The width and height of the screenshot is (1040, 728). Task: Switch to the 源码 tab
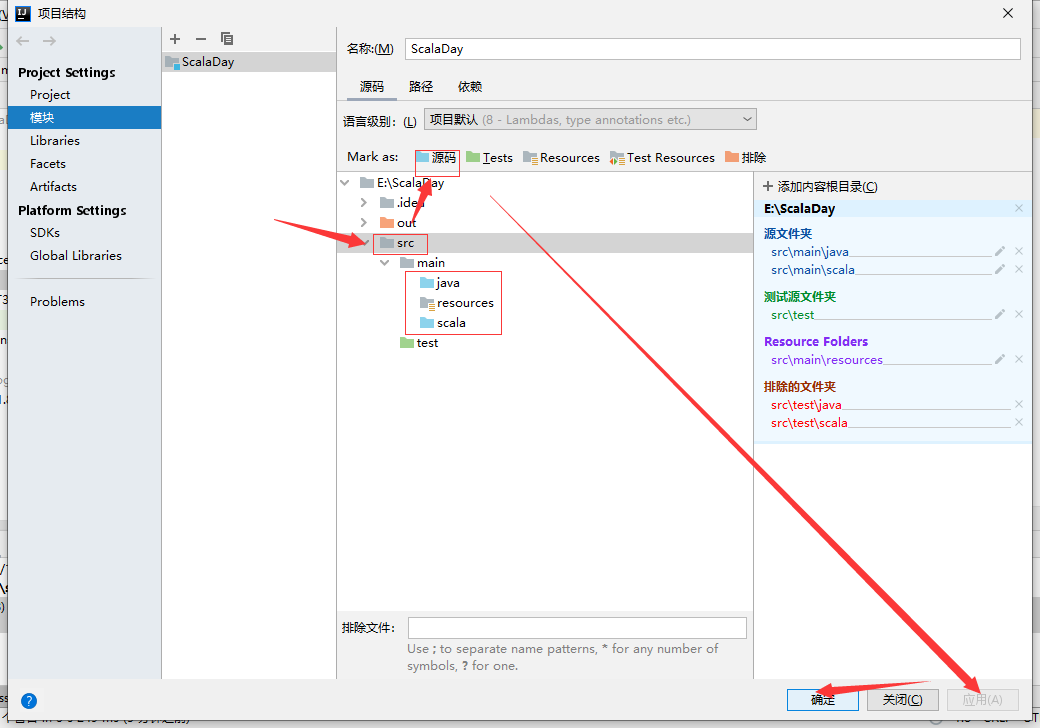coord(372,87)
